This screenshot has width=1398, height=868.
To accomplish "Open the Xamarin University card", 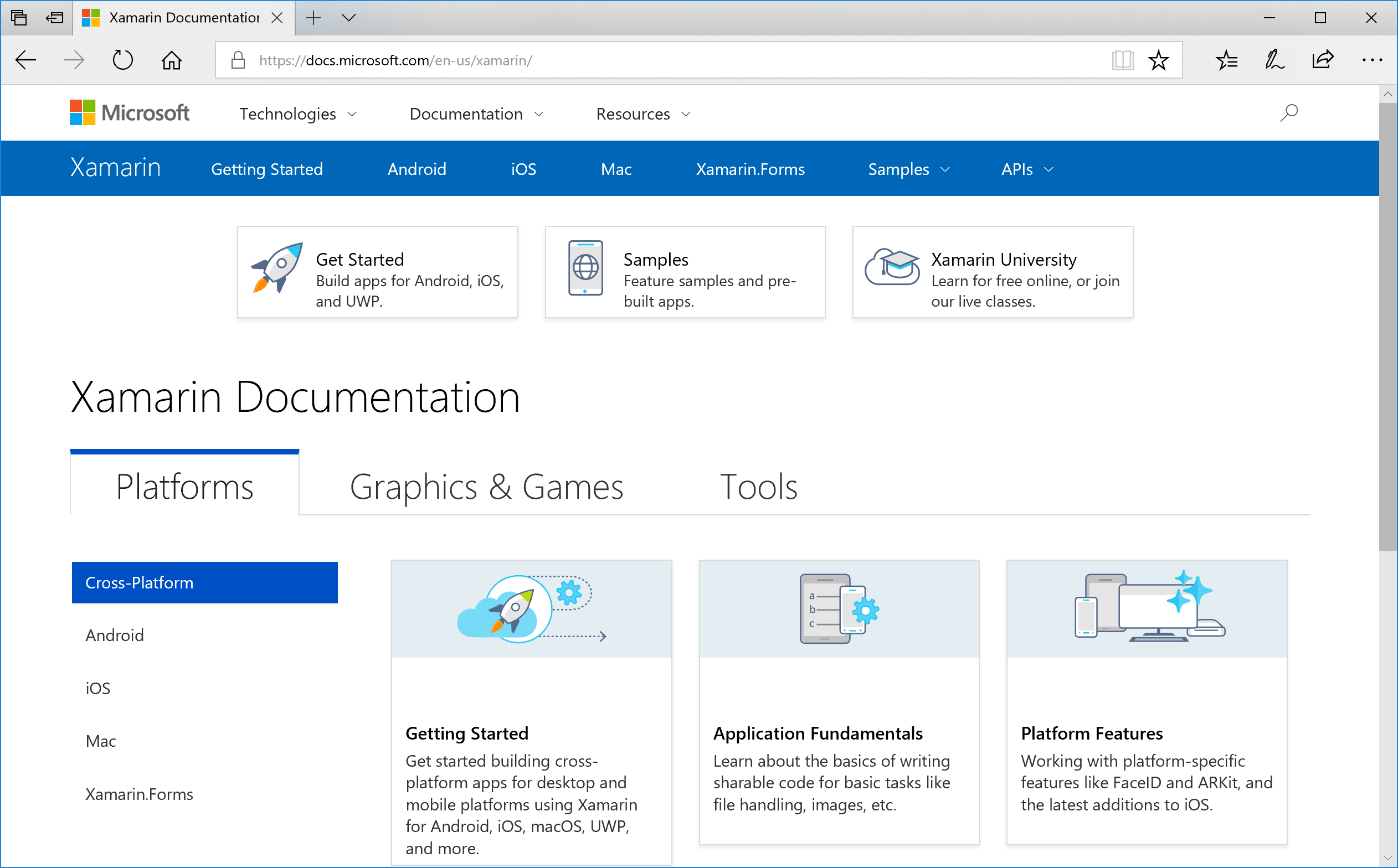I will click(x=992, y=272).
